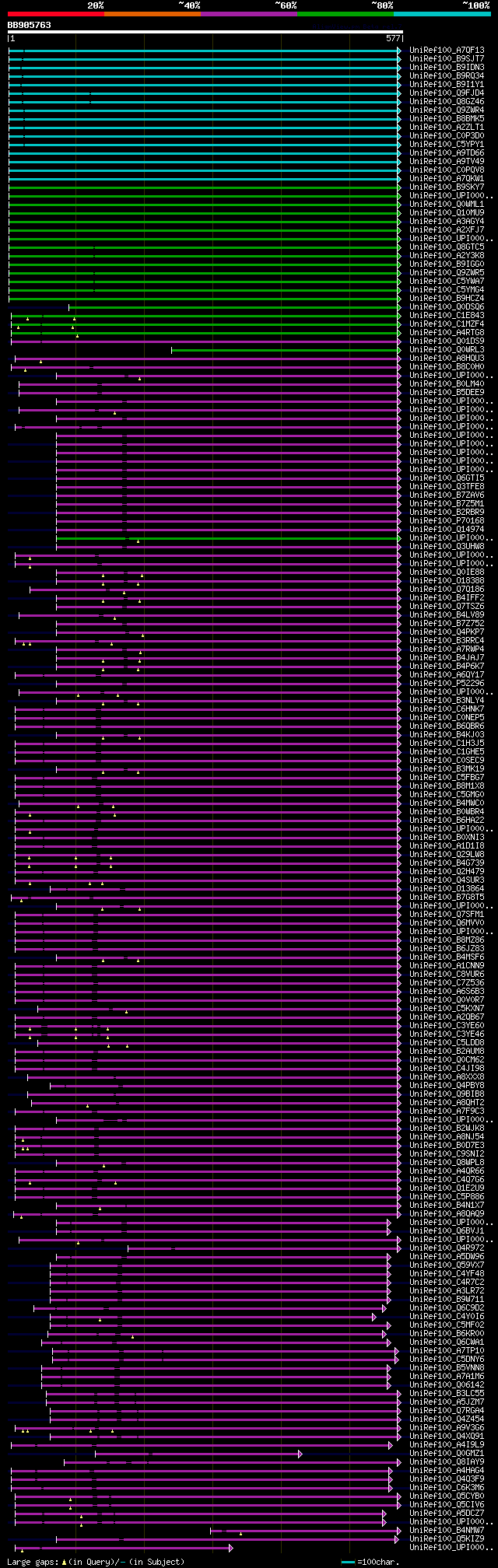Select hit label UniRef100_A3AGY4
The height and width of the screenshot is (1568, 498).
[x=447, y=222]
